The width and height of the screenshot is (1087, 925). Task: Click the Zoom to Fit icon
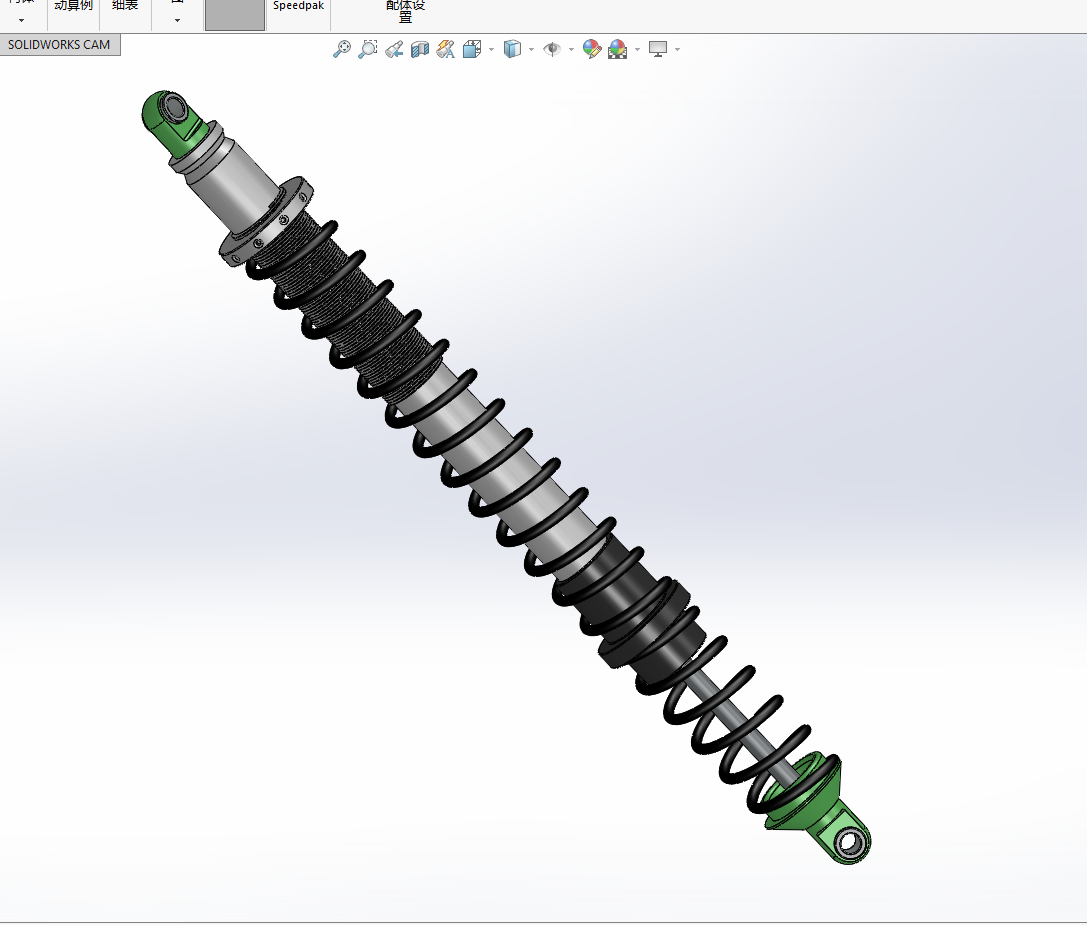[342, 49]
